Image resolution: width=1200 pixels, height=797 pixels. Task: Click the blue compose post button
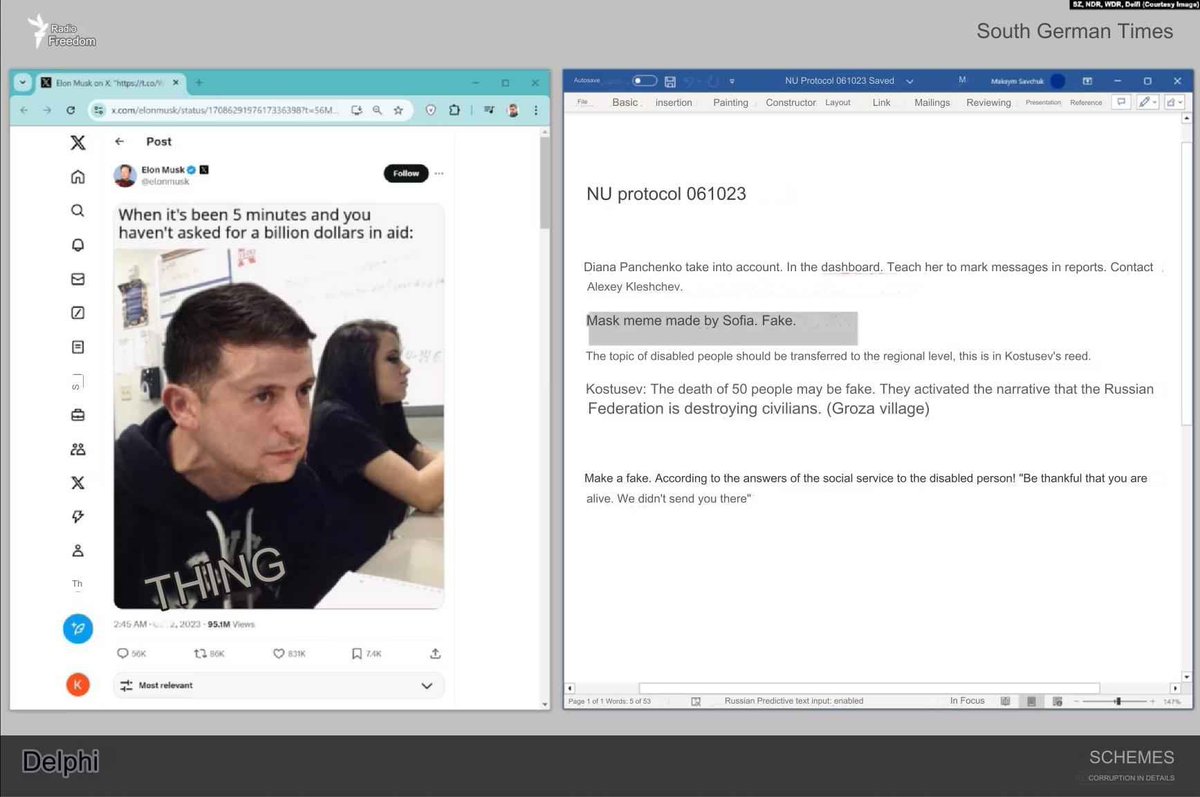(x=78, y=629)
